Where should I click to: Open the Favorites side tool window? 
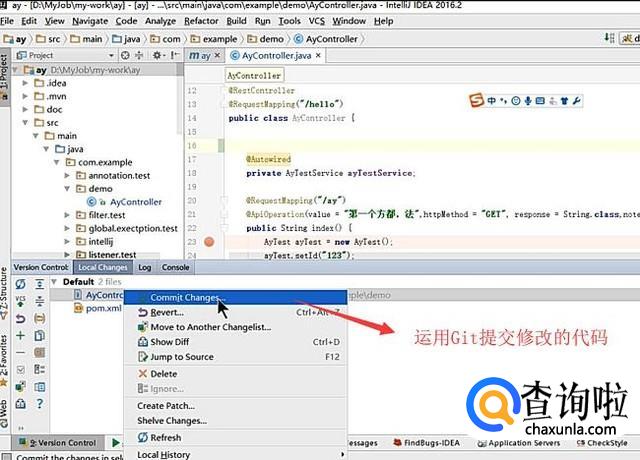(x=4, y=360)
